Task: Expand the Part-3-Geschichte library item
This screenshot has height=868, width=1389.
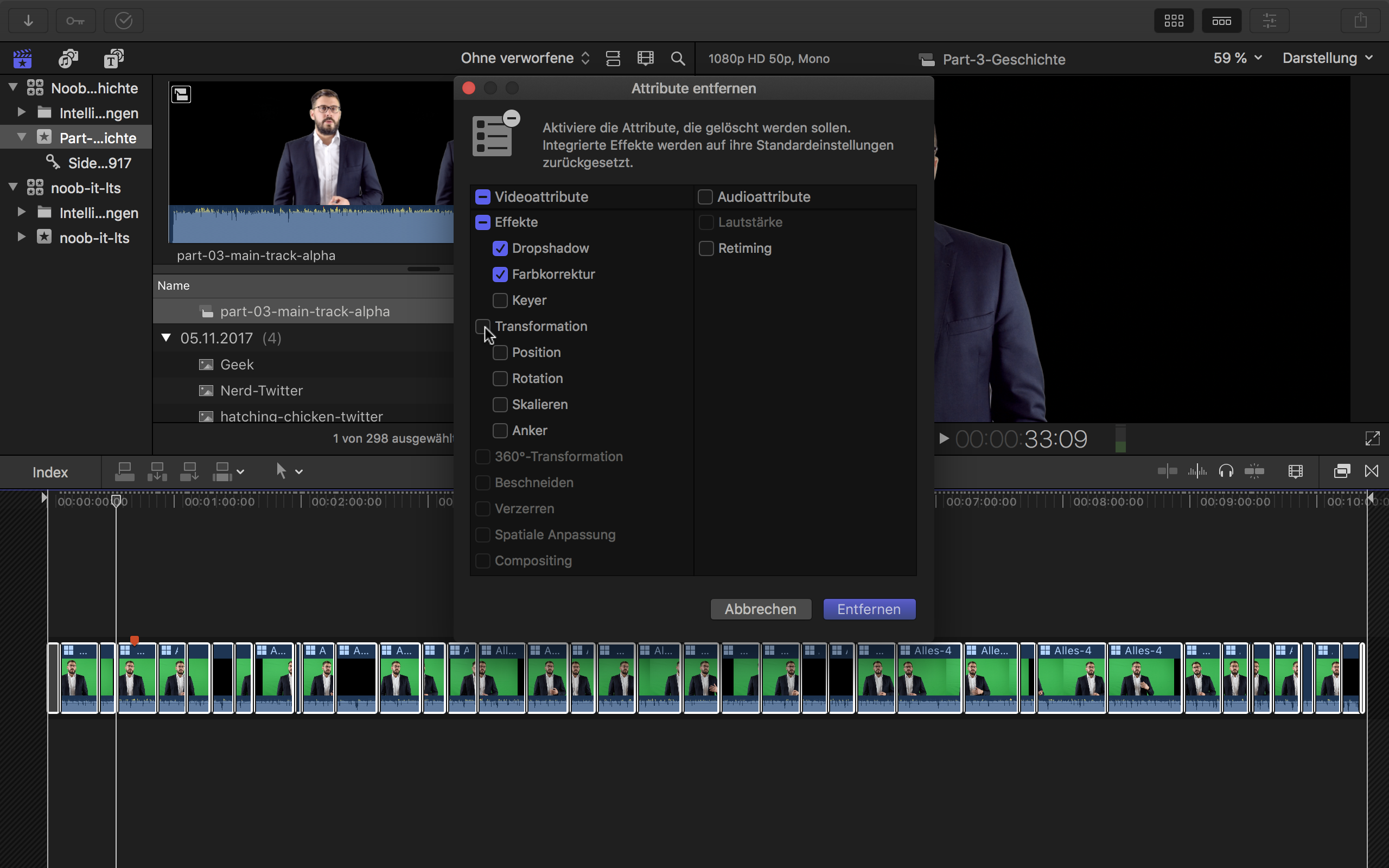Action: [21, 138]
